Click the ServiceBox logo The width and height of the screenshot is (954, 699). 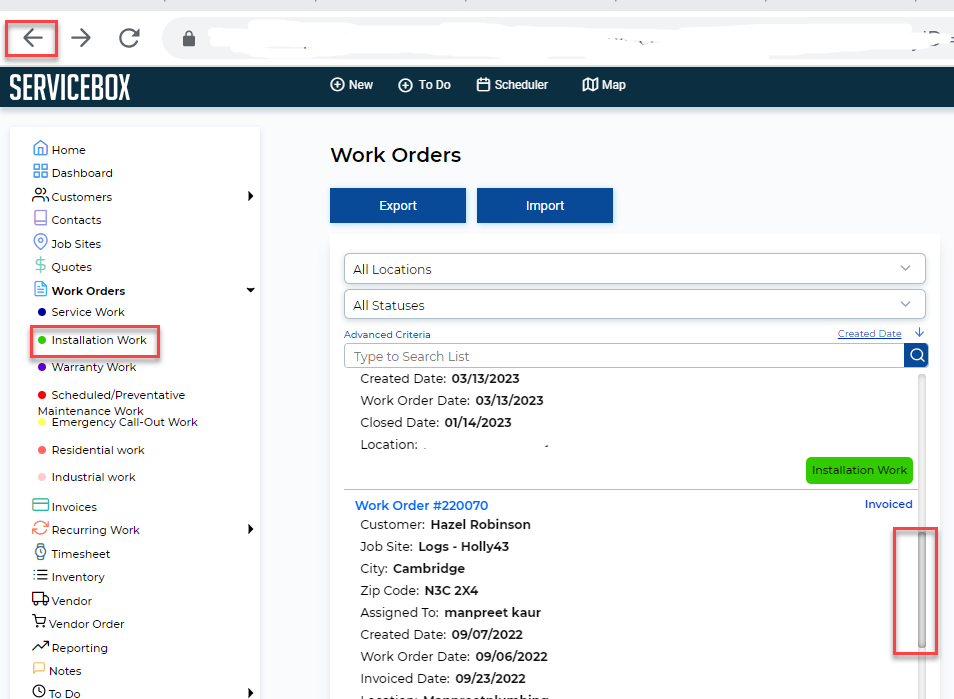coord(70,87)
